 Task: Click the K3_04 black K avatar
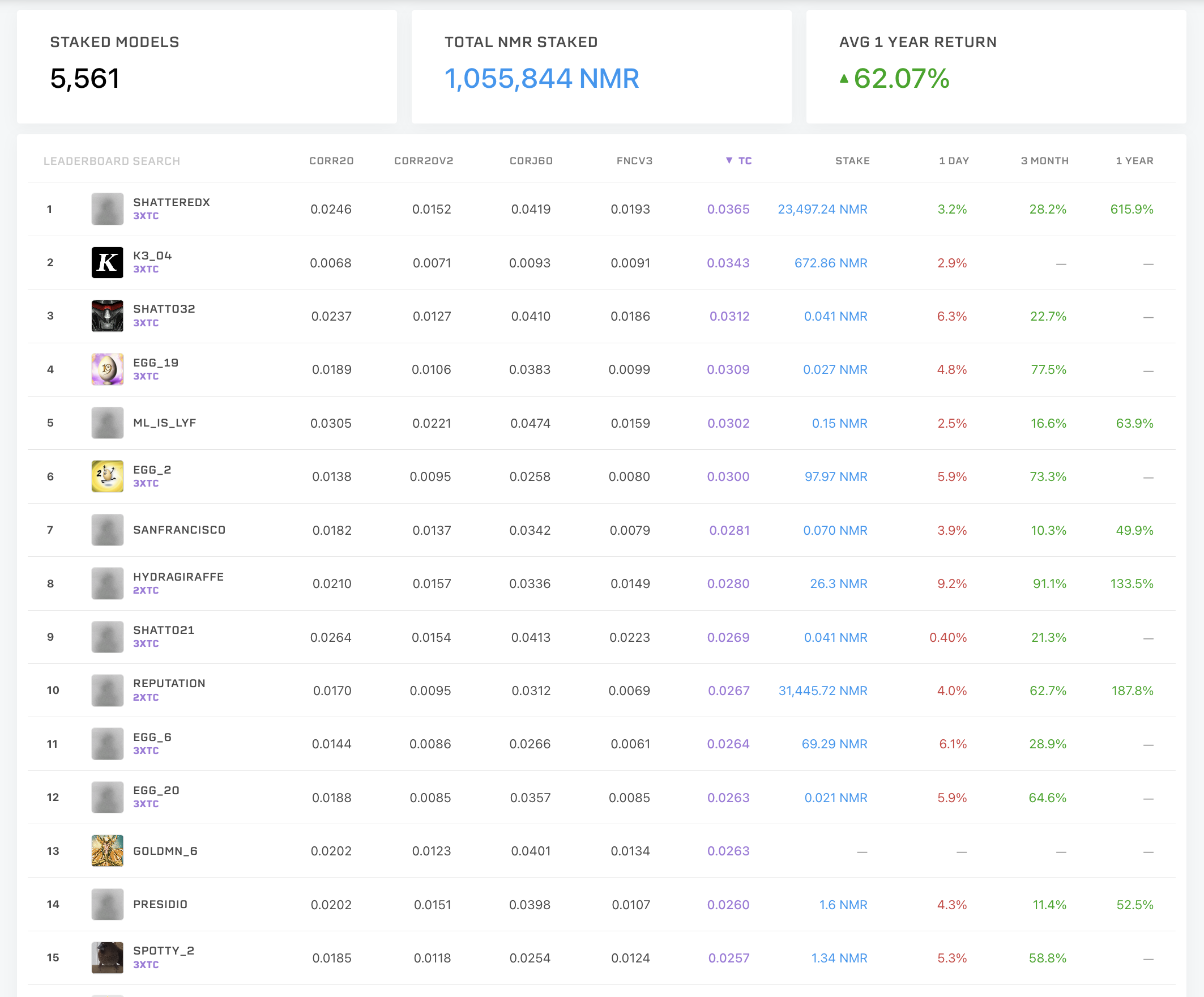click(x=107, y=263)
